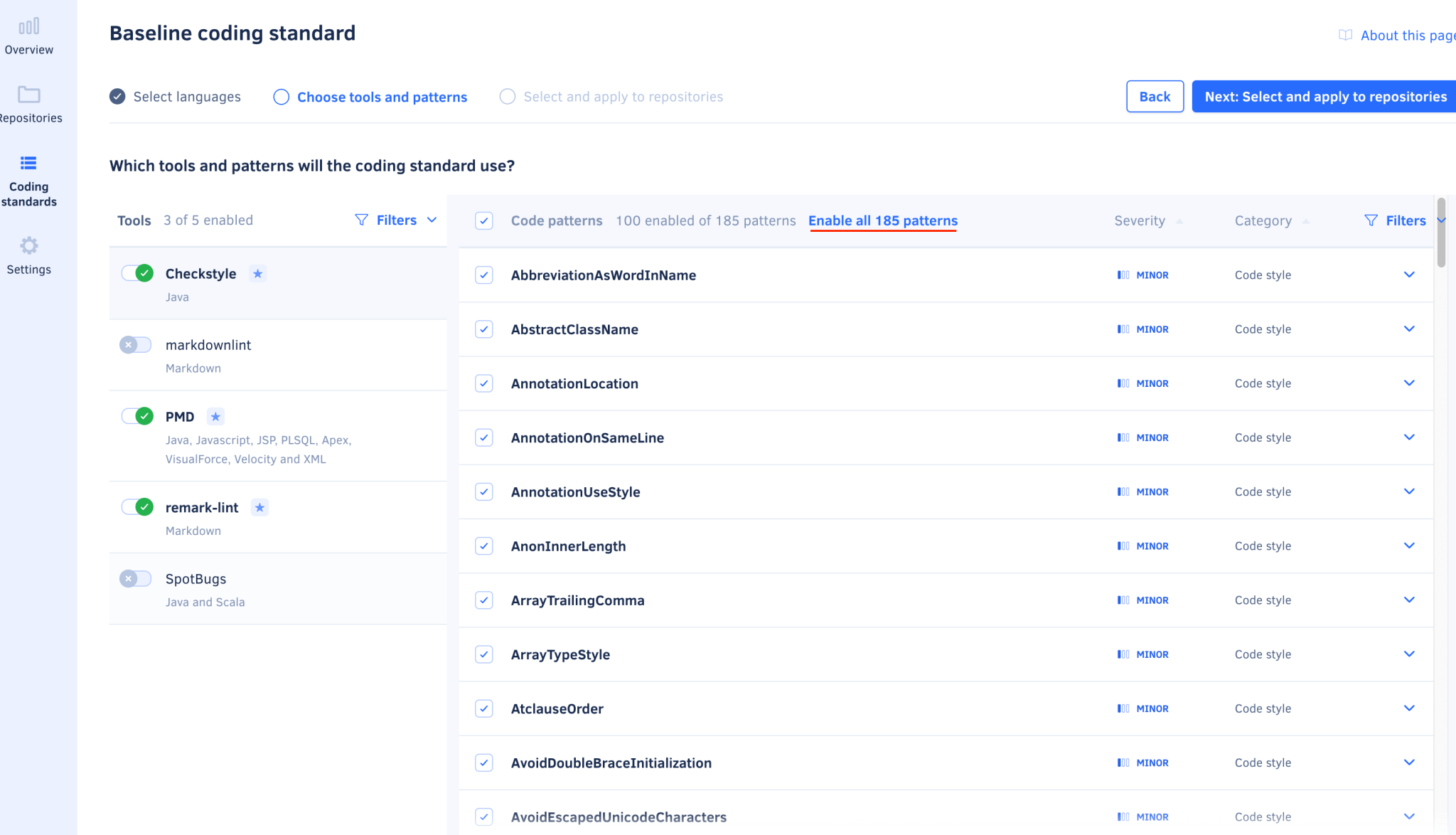The height and width of the screenshot is (835, 1456).
Task: Click the star next to Checkstyle
Action: pyautogui.click(x=257, y=273)
